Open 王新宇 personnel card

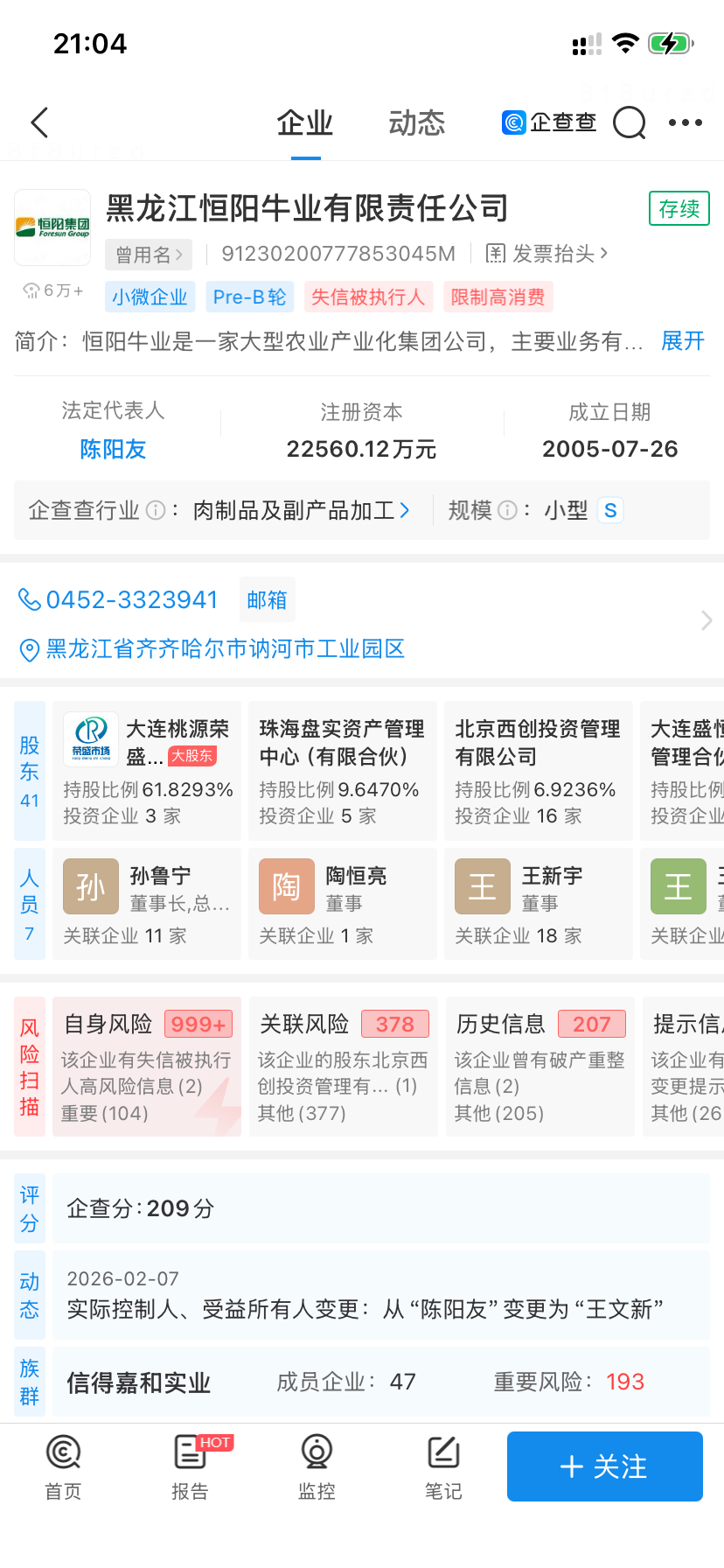539,904
